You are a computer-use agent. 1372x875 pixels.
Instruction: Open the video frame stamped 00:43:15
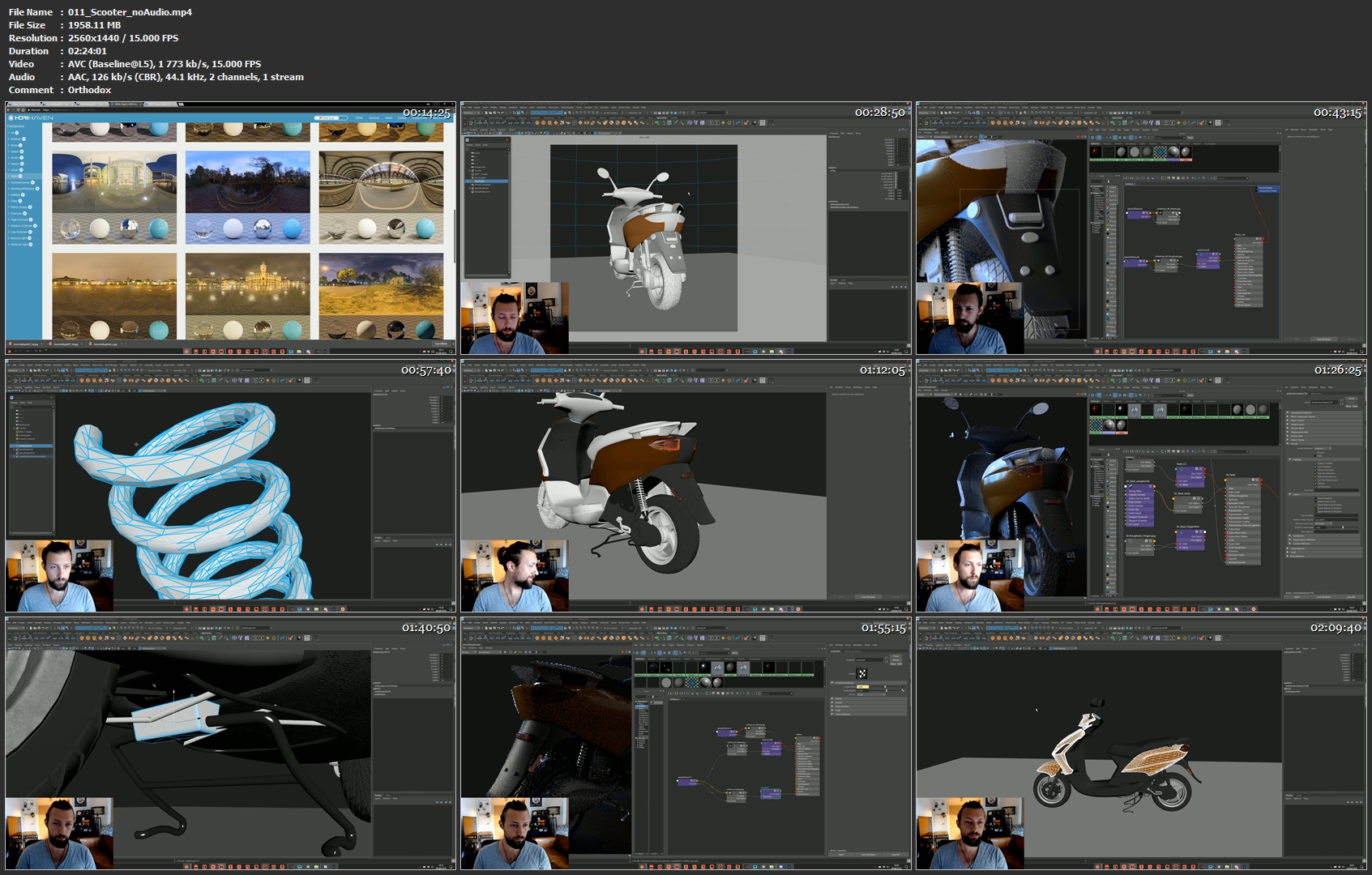(x=1141, y=228)
